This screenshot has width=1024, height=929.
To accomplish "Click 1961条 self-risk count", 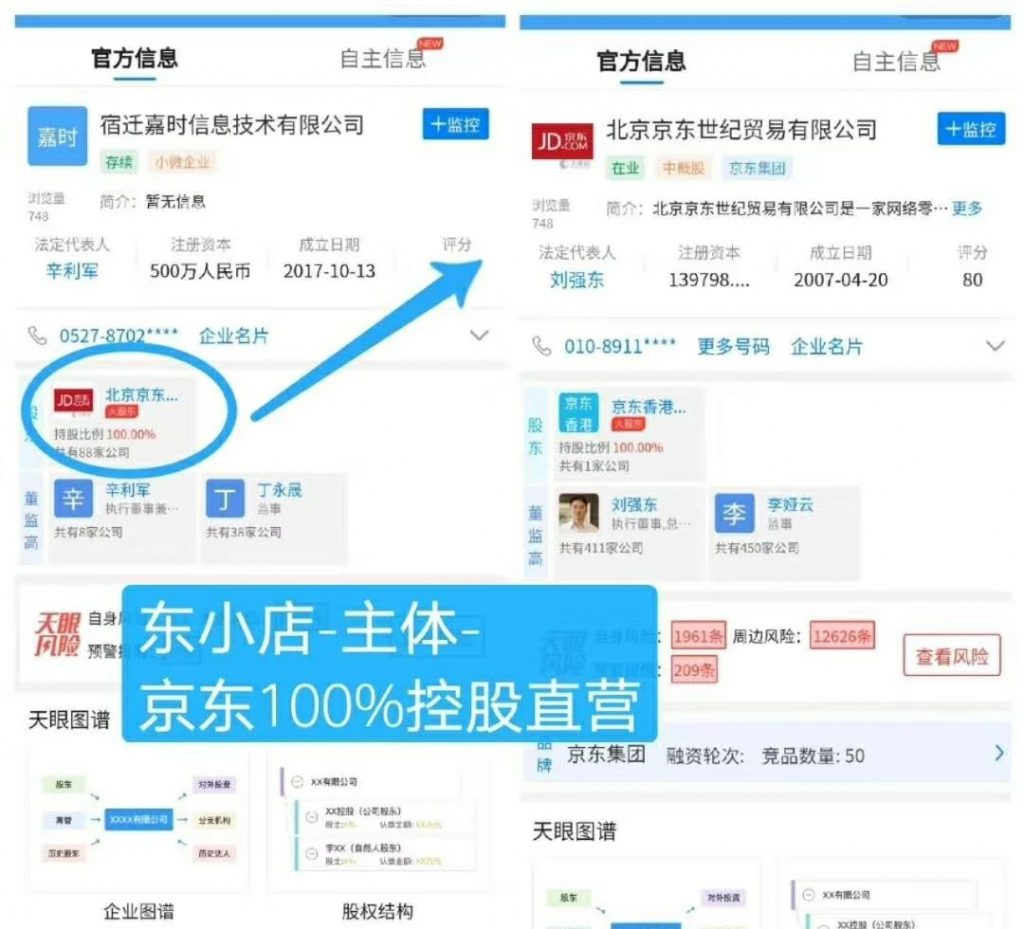I will click(x=698, y=635).
